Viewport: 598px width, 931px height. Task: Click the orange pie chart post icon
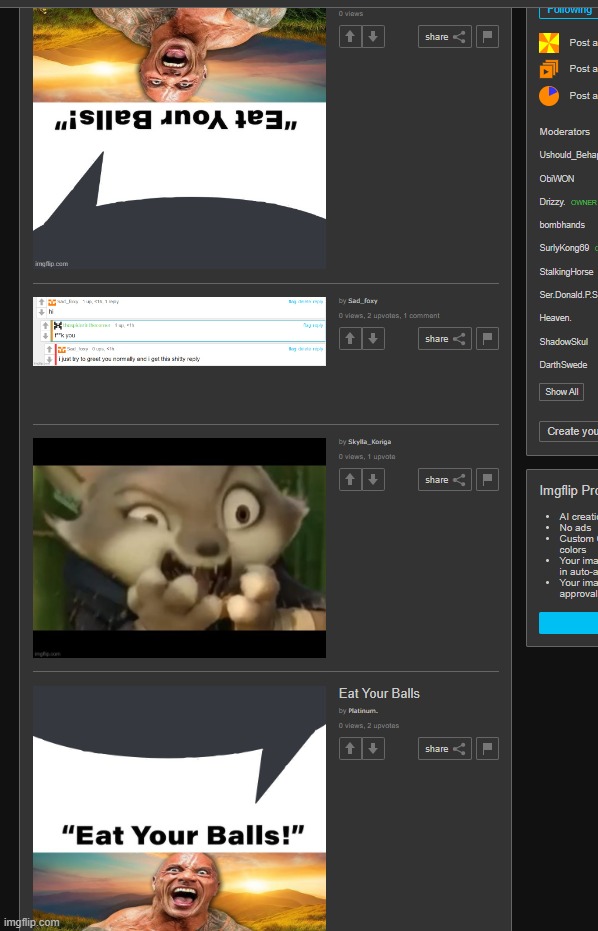(x=549, y=96)
